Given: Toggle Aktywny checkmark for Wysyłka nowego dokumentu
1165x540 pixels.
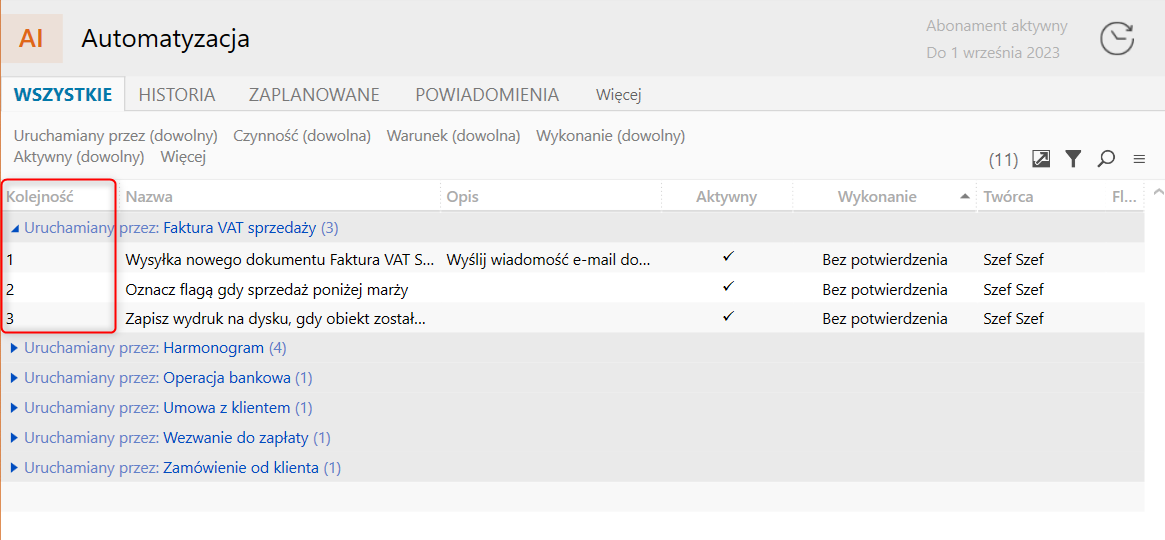Looking at the screenshot, I should [728, 258].
